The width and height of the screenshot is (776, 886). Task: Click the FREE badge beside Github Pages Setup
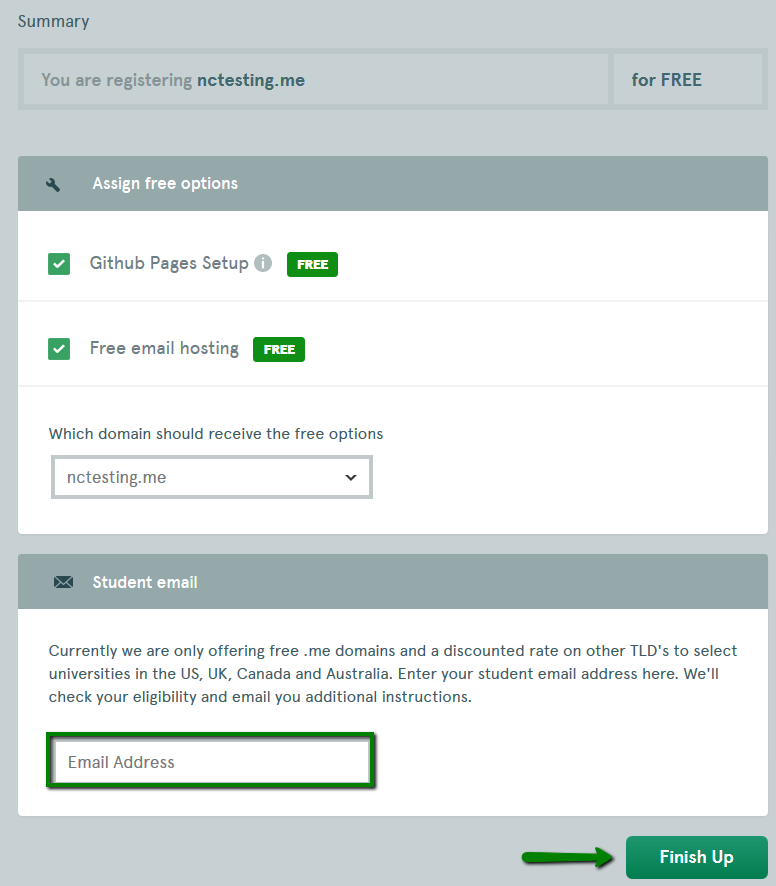(x=312, y=264)
